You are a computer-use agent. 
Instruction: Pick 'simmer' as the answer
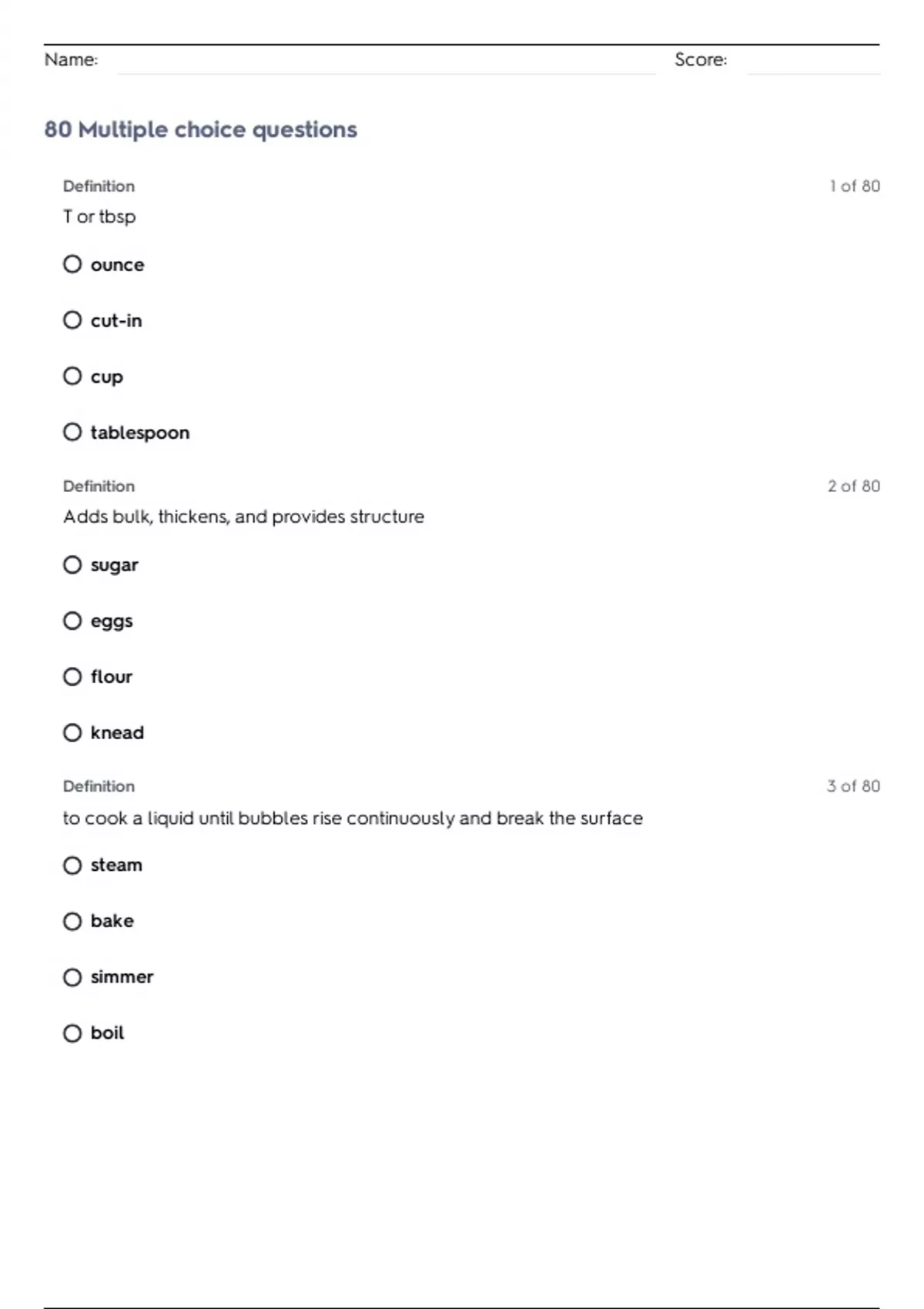click(72, 977)
